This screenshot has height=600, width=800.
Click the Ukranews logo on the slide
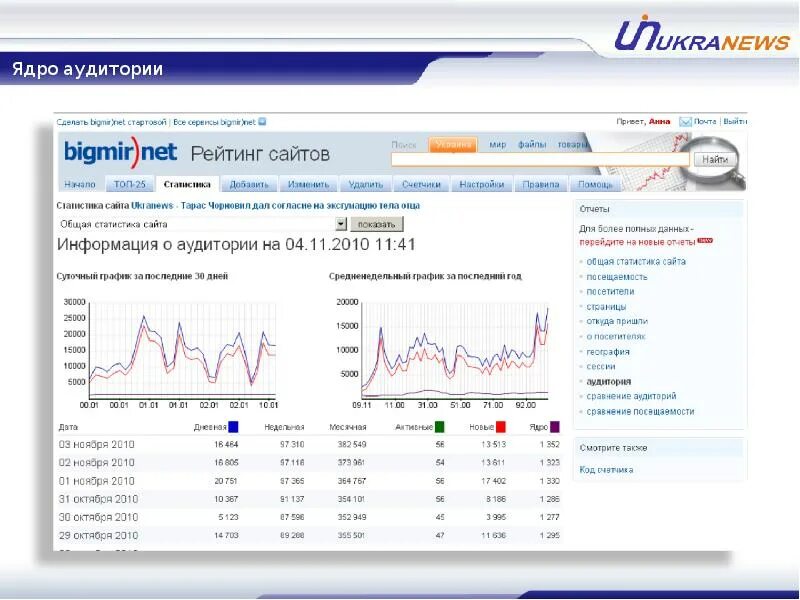point(703,35)
